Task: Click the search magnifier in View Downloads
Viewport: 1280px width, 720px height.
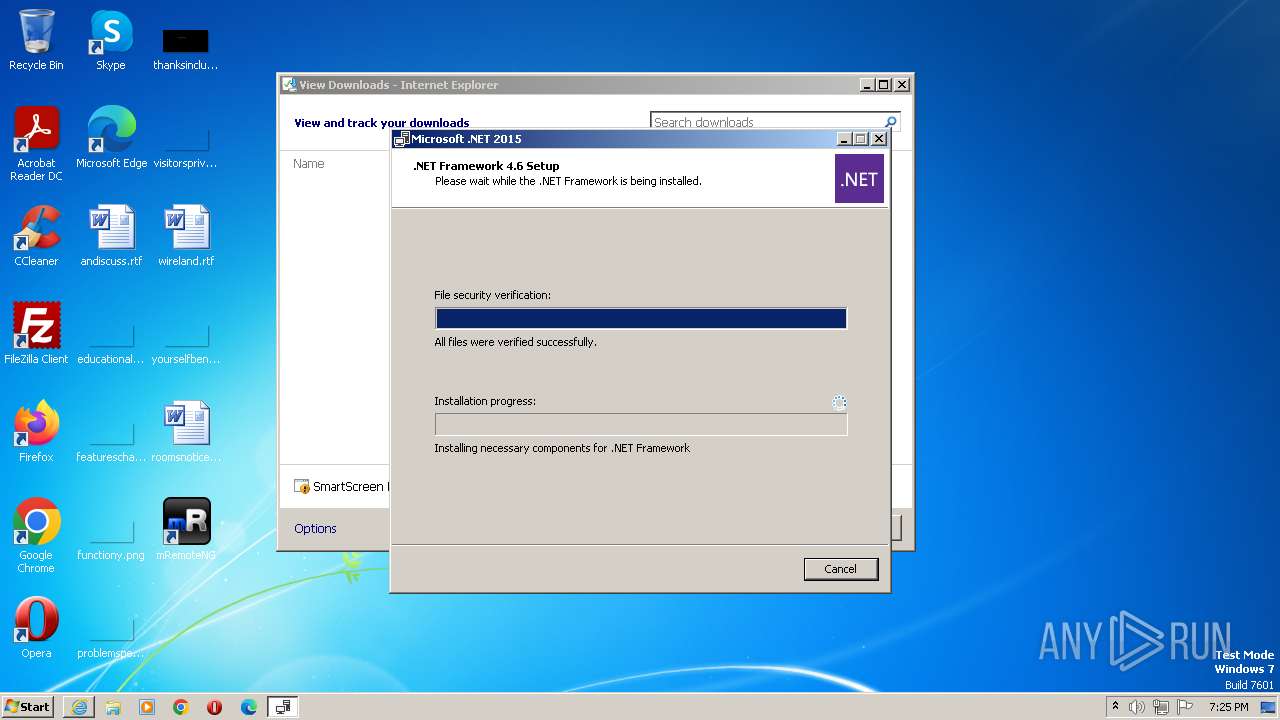Action: tap(890, 122)
